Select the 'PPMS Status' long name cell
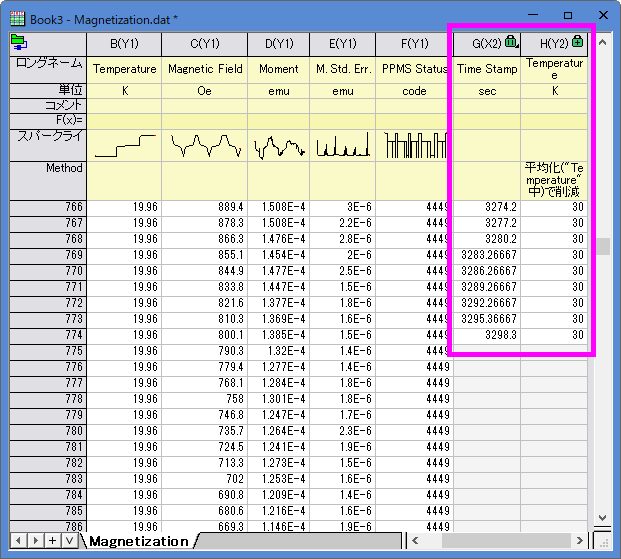This screenshot has height=559, width=621. click(414, 69)
